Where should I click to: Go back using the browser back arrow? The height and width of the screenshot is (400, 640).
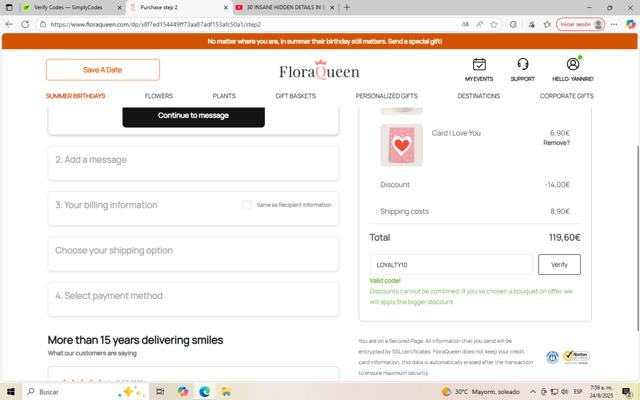click(9, 24)
